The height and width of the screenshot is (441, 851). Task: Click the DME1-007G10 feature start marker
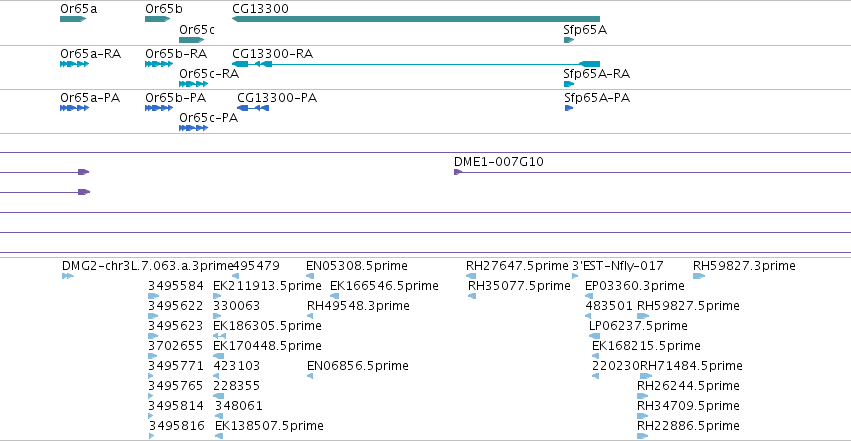[458, 172]
